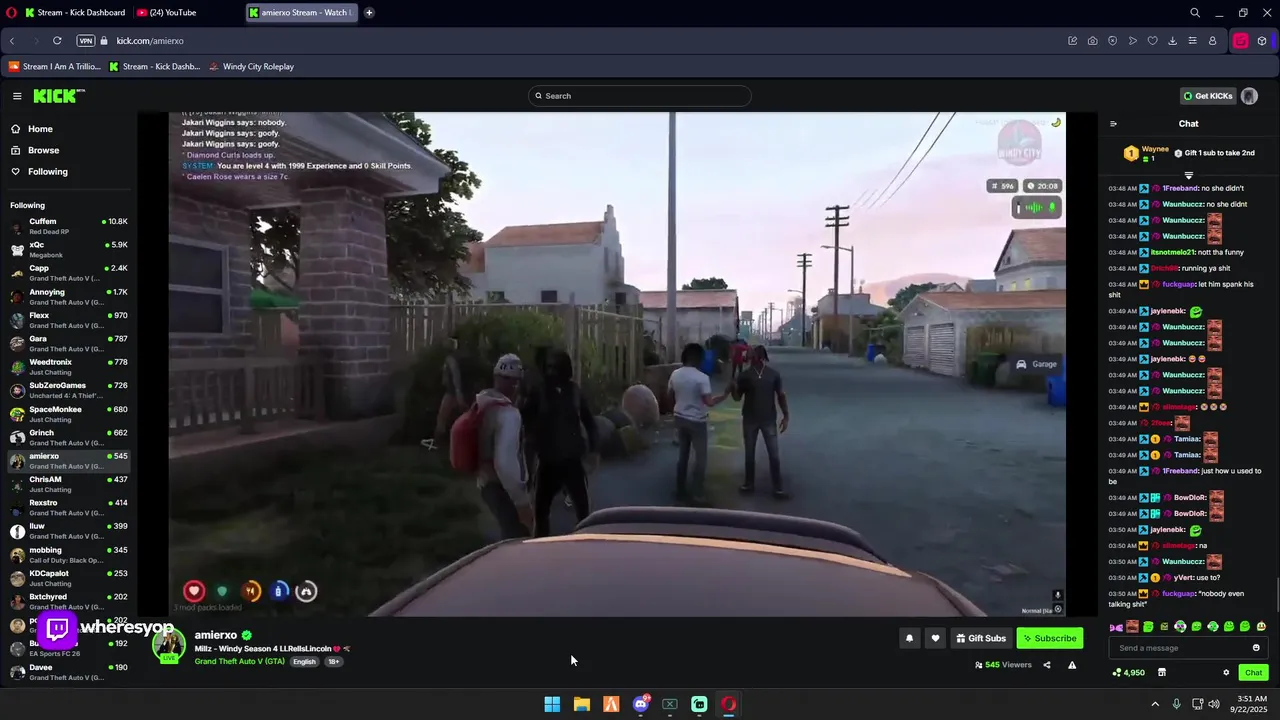Add page to bookmarks heart icon

tap(1152, 41)
